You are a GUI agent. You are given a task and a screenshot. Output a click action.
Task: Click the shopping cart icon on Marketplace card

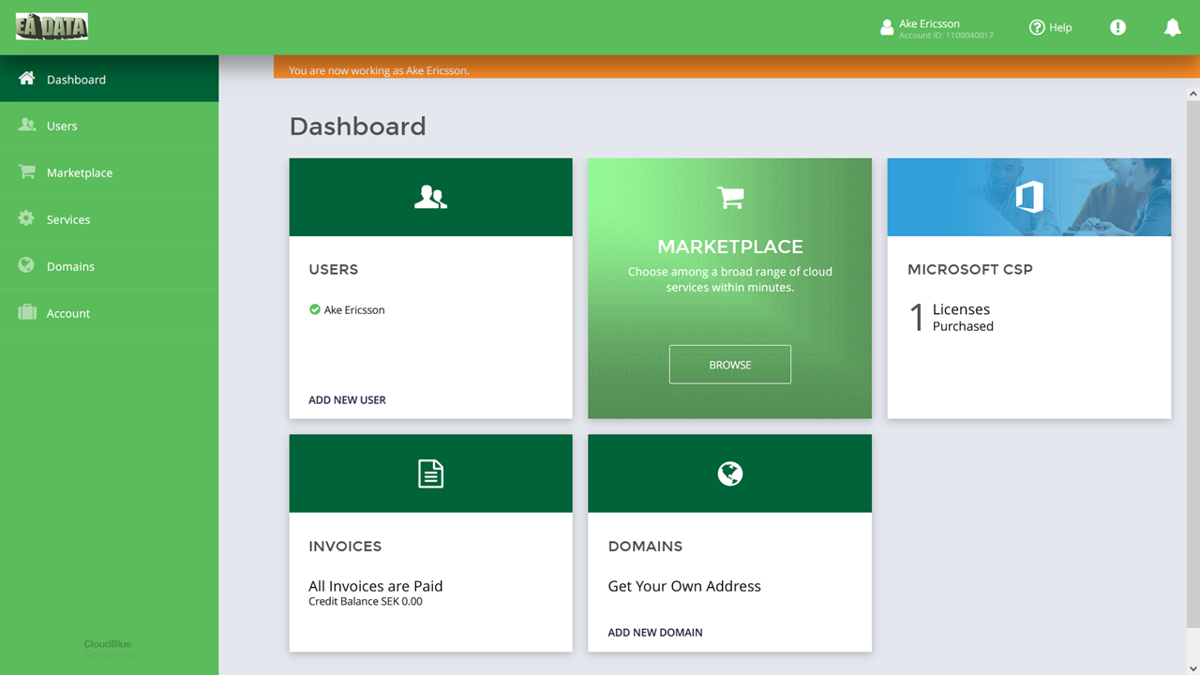[730, 198]
